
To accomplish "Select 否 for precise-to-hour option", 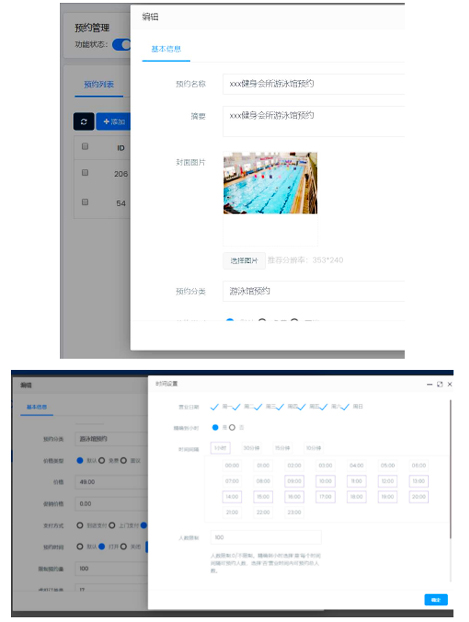I will tap(232, 427).
